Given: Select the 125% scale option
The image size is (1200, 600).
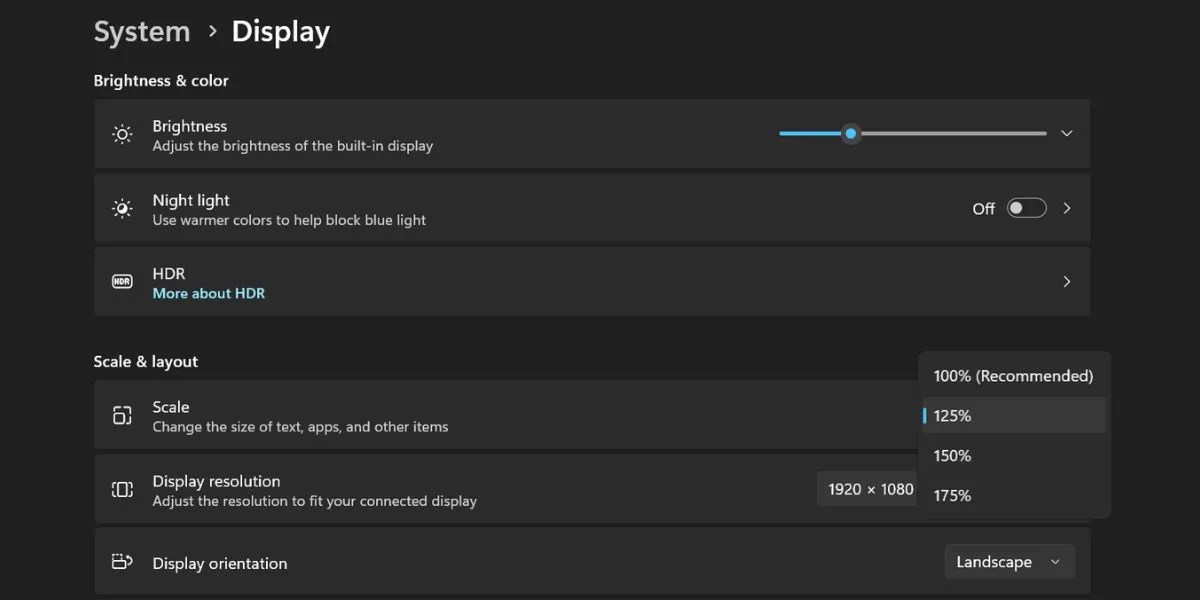Looking at the screenshot, I should click(x=1013, y=415).
